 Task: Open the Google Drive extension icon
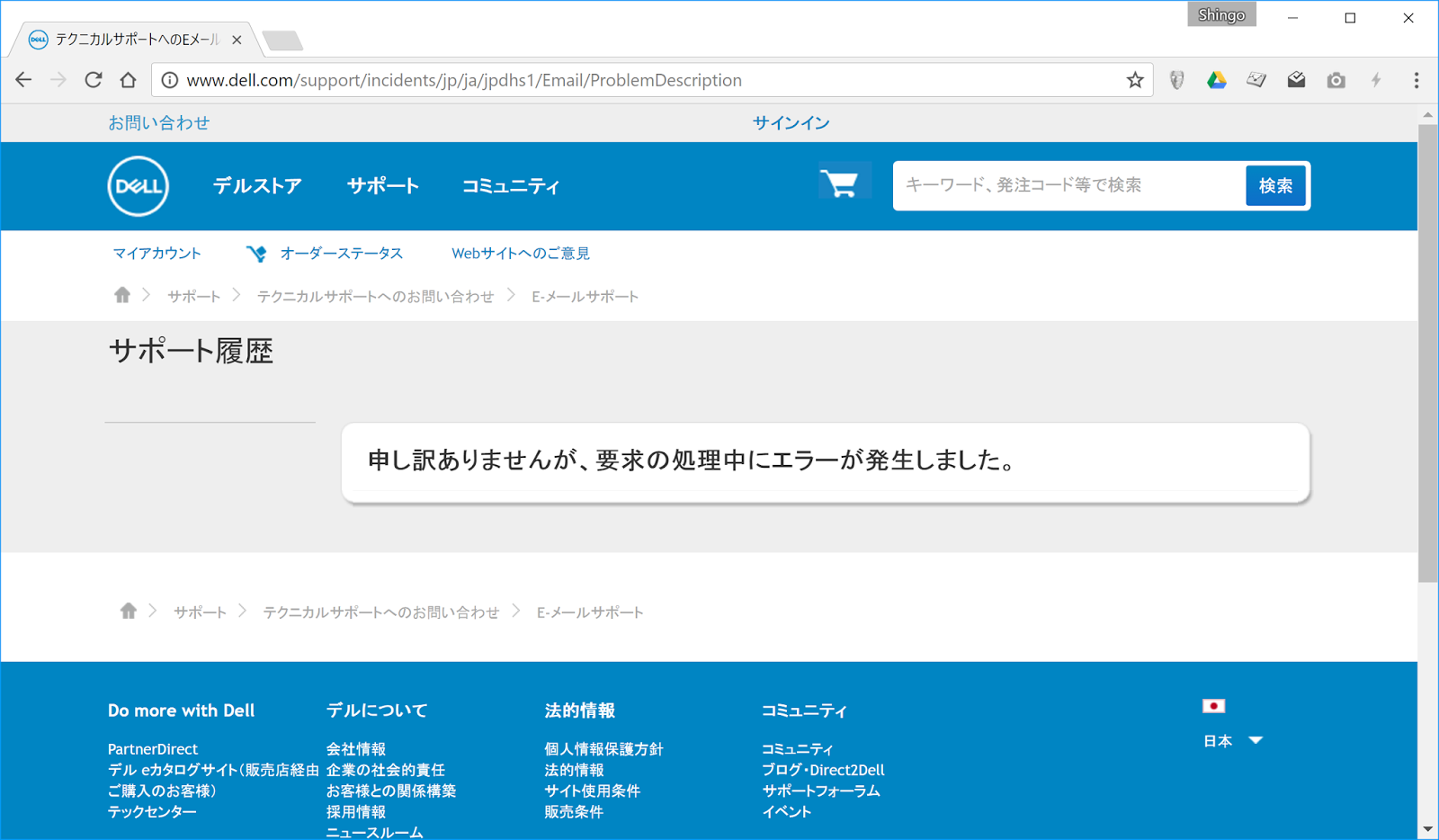(x=1216, y=80)
